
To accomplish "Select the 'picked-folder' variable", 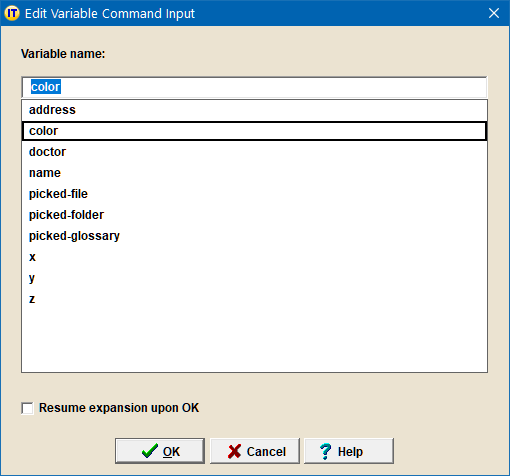I will (254, 215).
